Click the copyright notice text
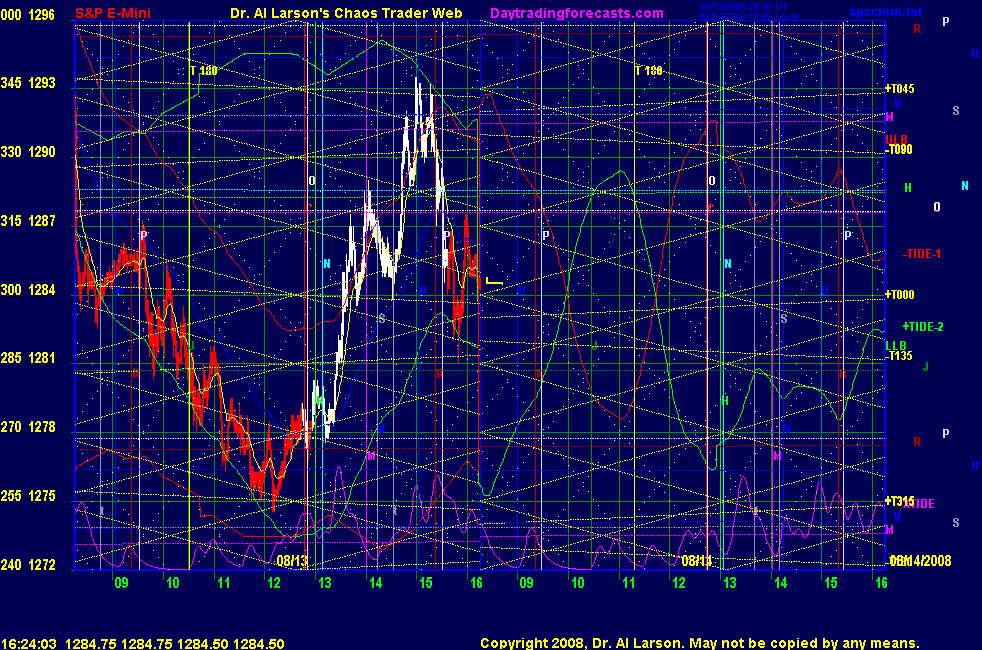The width and height of the screenshot is (982, 650). point(700,642)
